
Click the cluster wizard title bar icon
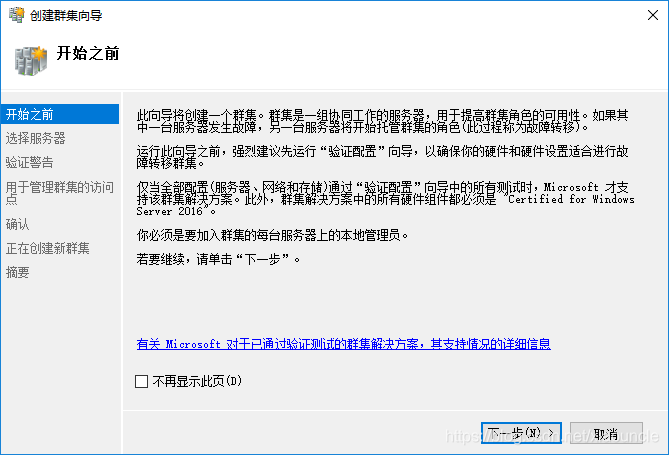[x=17, y=15]
